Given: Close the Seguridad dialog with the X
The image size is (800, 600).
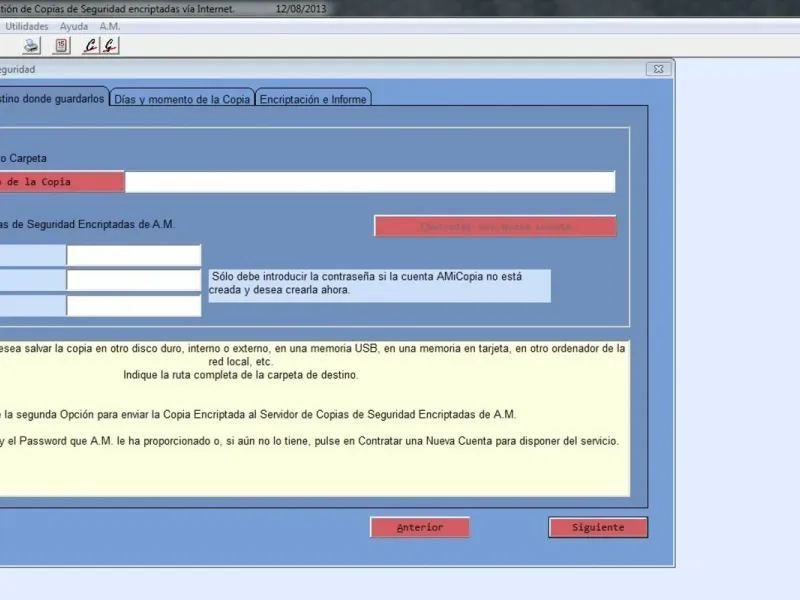Looking at the screenshot, I should click(x=658, y=69).
